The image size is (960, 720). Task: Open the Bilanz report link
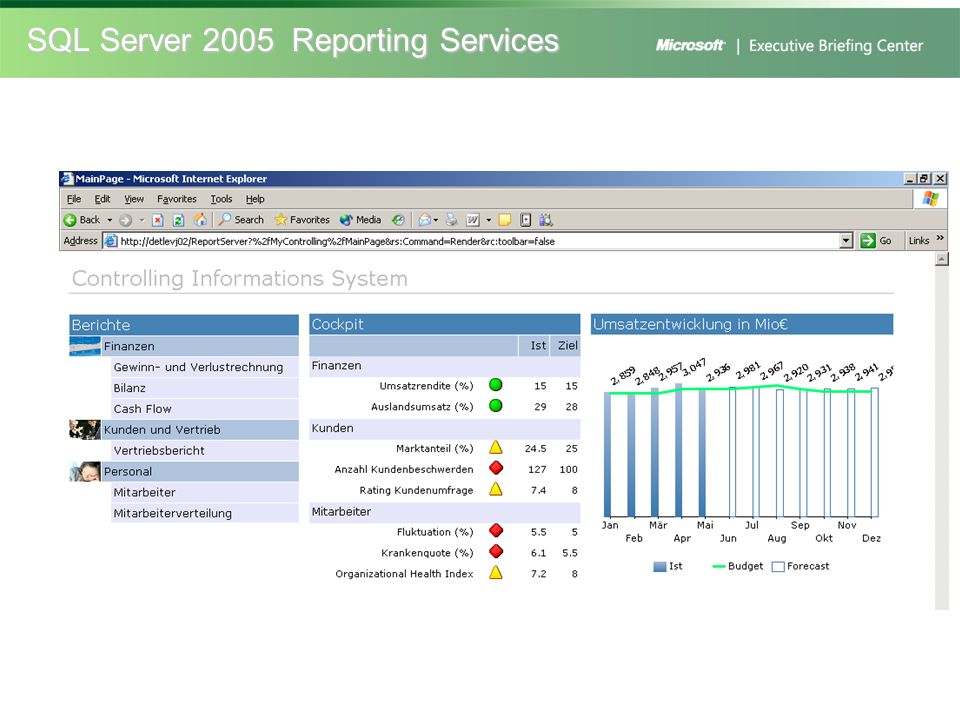(x=129, y=388)
